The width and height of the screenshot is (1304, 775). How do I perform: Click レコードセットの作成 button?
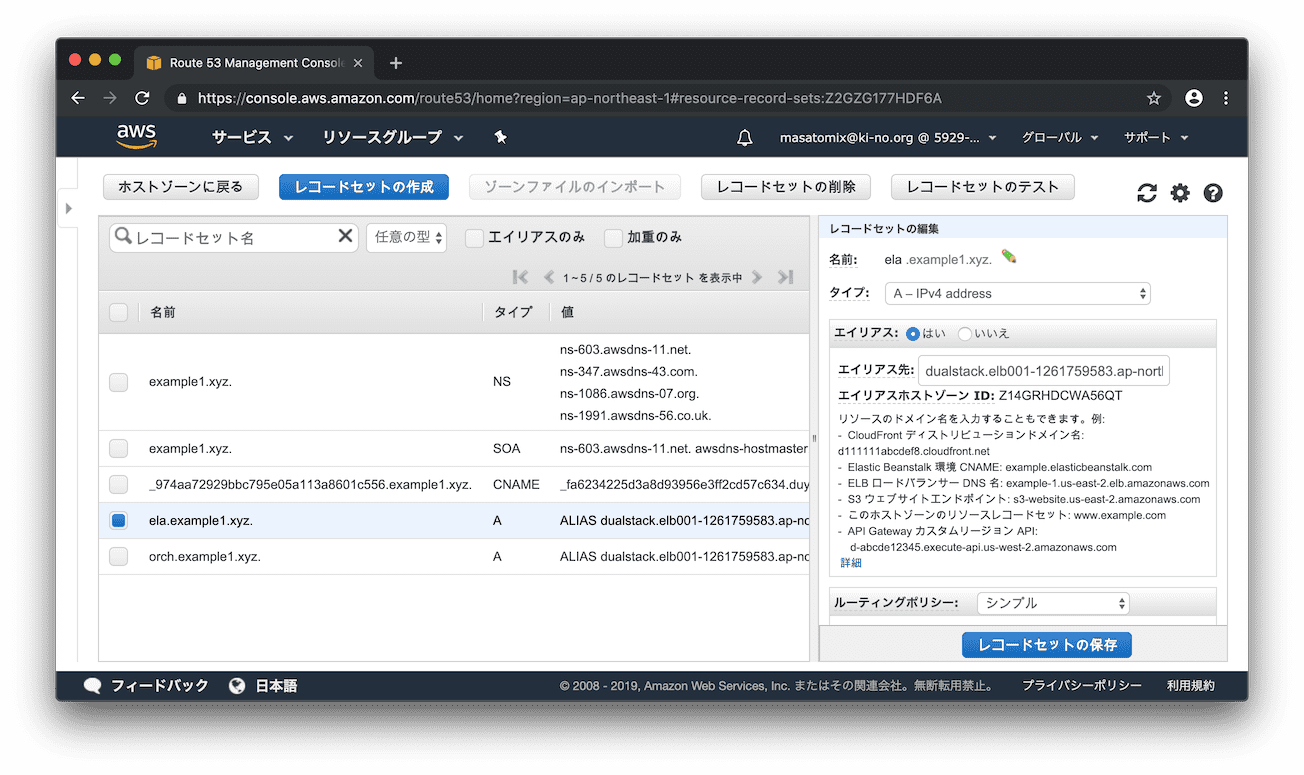tap(364, 187)
